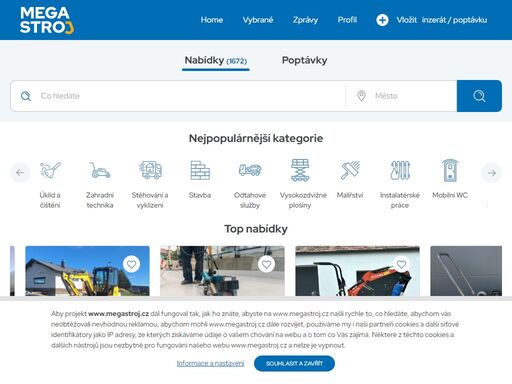Select the Vysokozdvižné plošiny lift icon

point(300,170)
